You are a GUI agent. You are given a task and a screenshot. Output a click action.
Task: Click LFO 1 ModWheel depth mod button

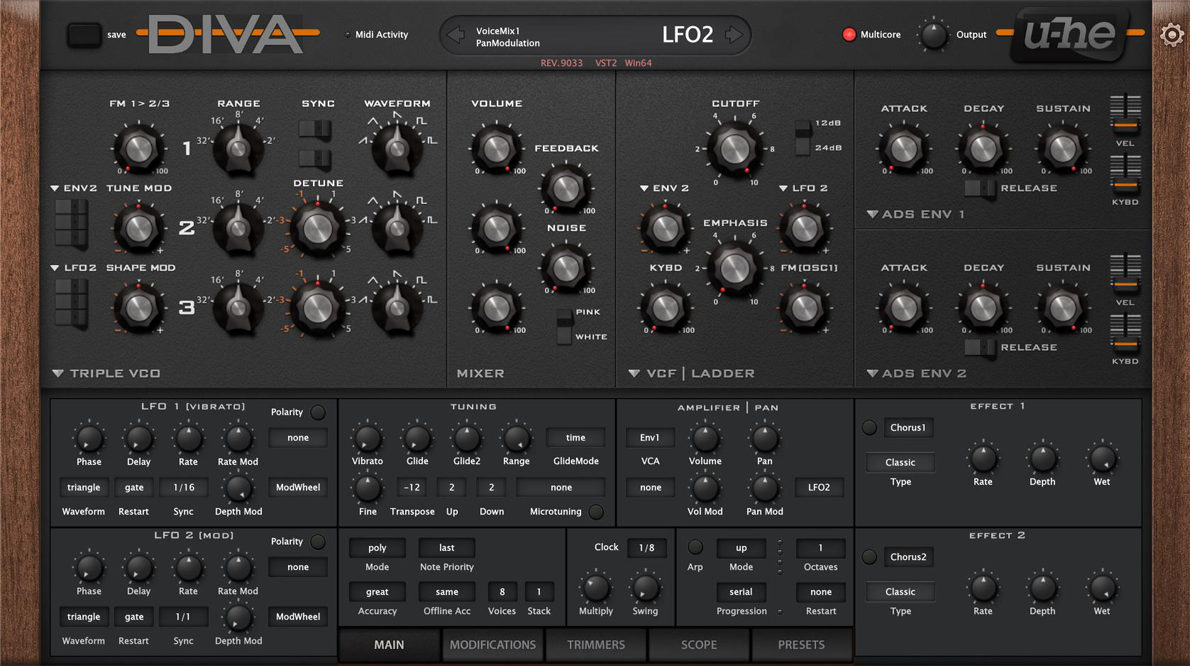tap(298, 488)
